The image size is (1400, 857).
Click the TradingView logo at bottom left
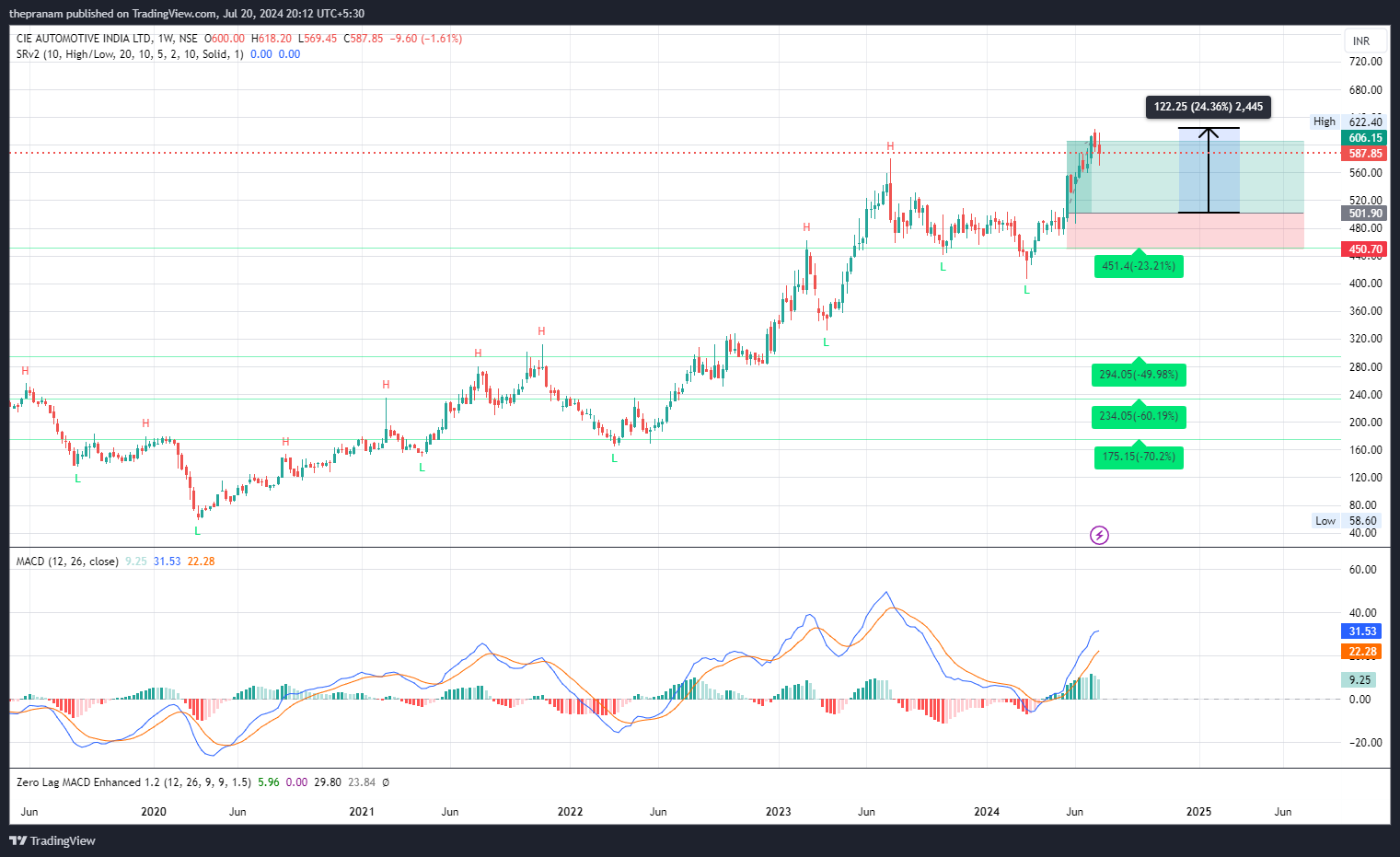tap(52, 840)
